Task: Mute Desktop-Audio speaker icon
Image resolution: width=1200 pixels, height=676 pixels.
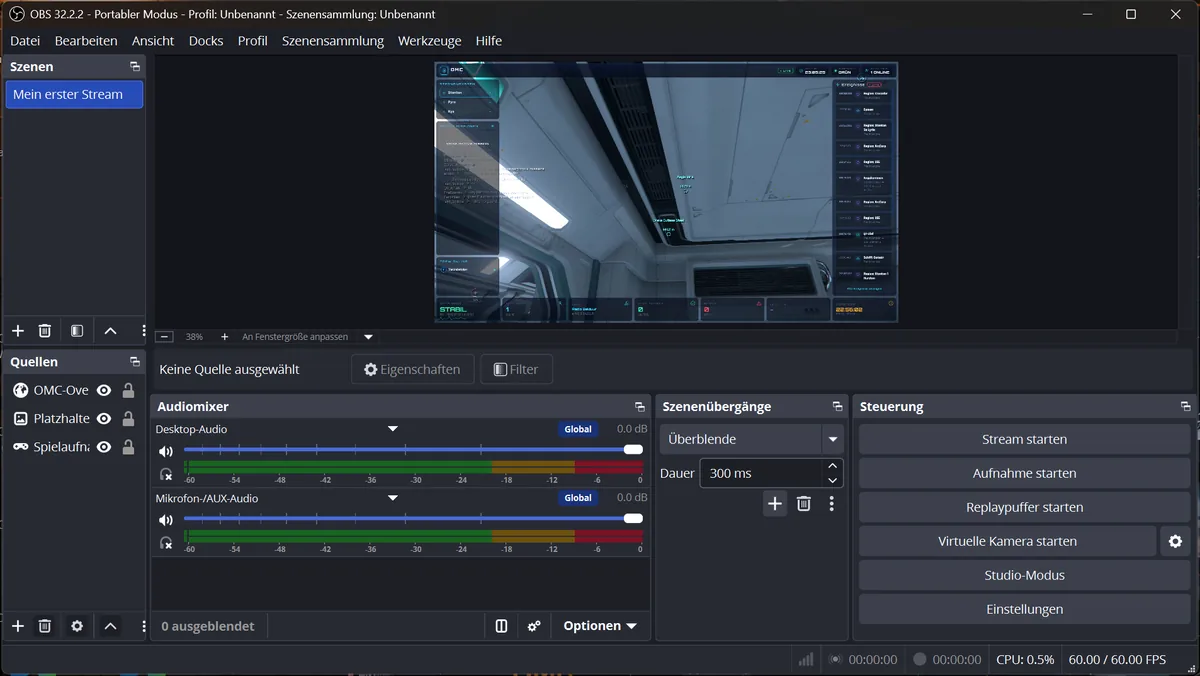Action: [x=166, y=451]
